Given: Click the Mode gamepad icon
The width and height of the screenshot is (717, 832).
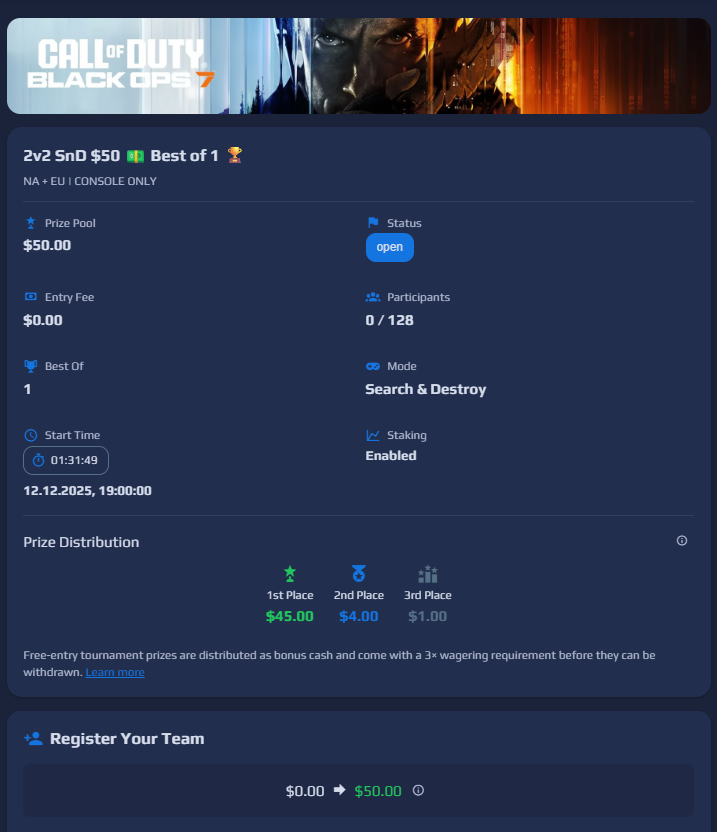Looking at the screenshot, I should [x=373, y=366].
